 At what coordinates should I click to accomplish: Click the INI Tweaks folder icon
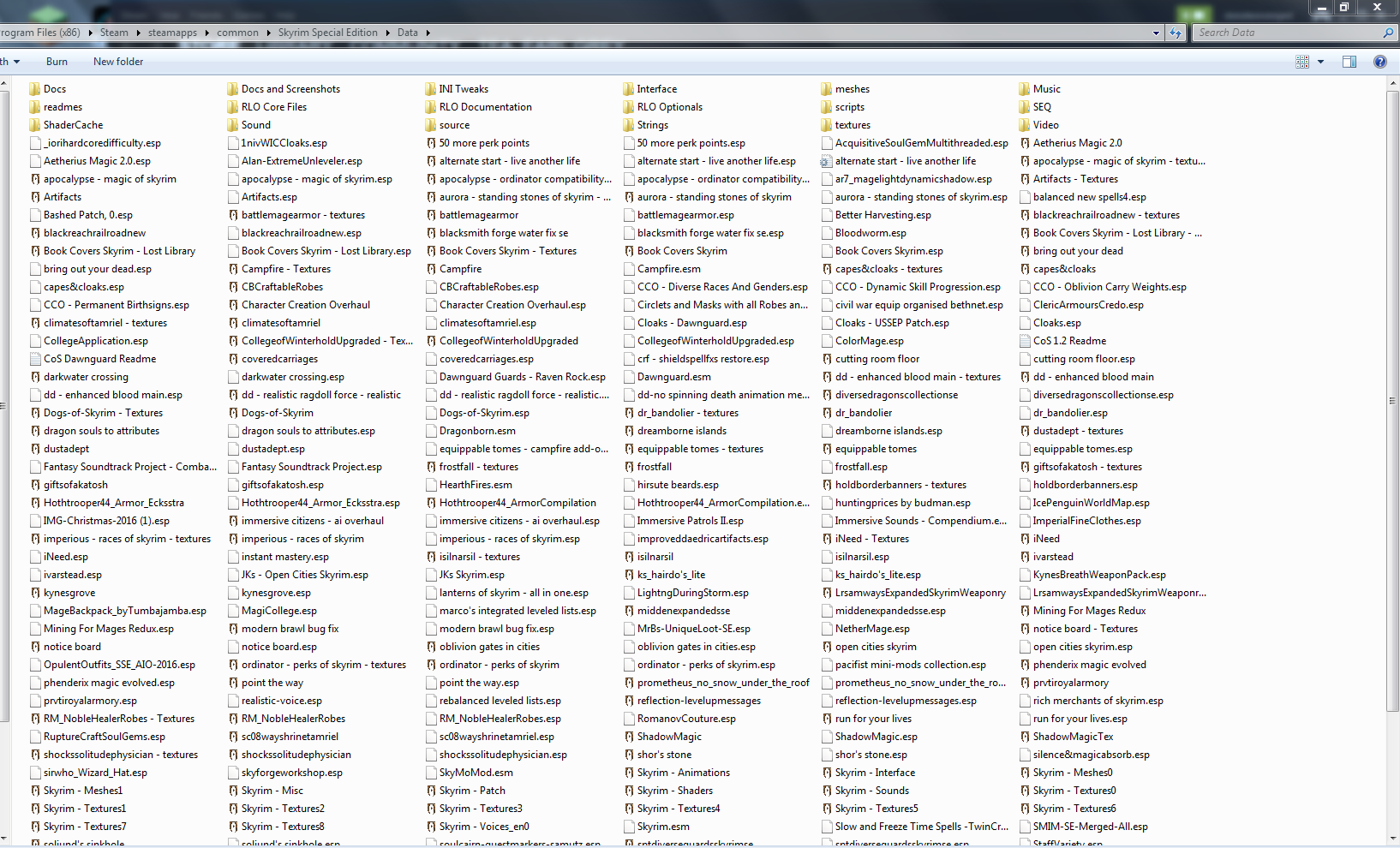pyautogui.click(x=431, y=89)
